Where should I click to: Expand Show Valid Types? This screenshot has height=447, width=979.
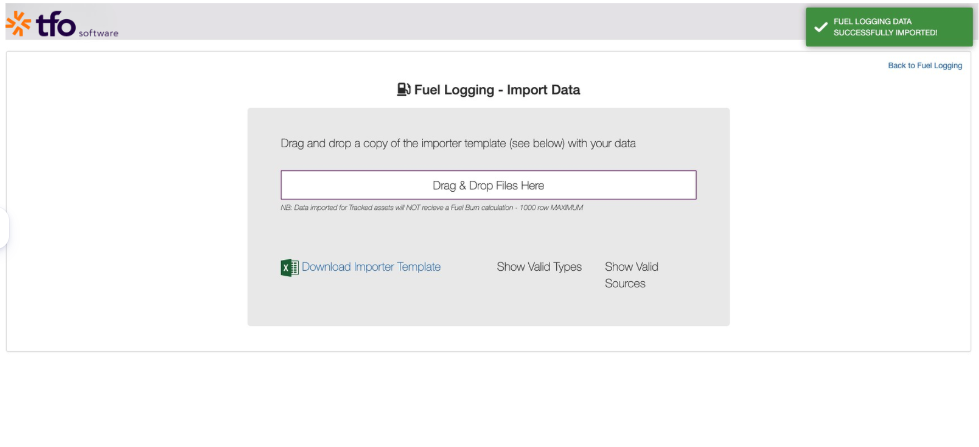tap(539, 267)
